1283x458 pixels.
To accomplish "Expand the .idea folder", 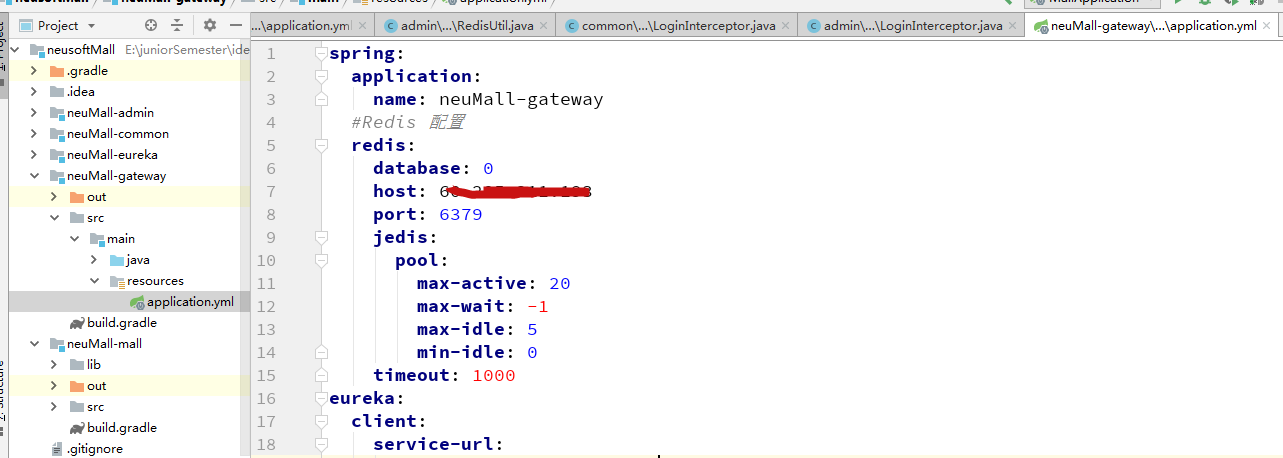I will pyautogui.click(x=35, y=92).
